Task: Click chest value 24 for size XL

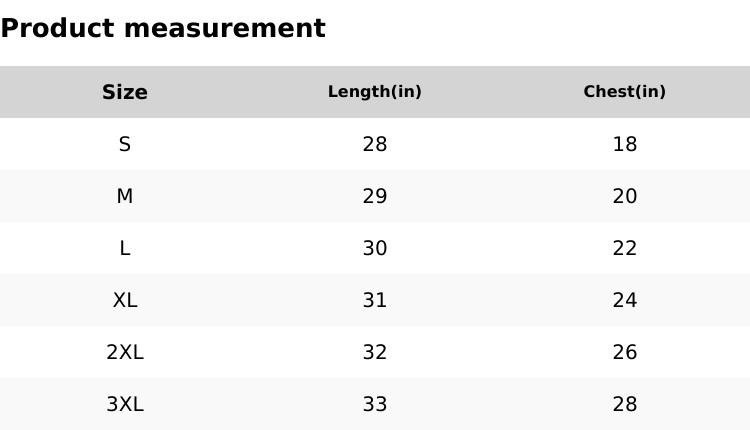Action: [x=625, y=300]
